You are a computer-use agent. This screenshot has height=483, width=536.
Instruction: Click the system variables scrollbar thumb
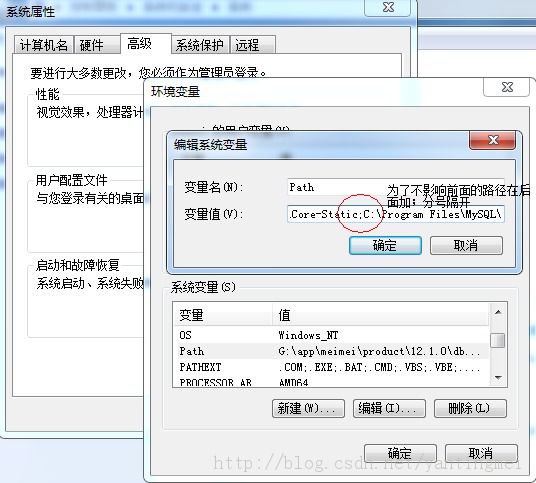point(498,340)
